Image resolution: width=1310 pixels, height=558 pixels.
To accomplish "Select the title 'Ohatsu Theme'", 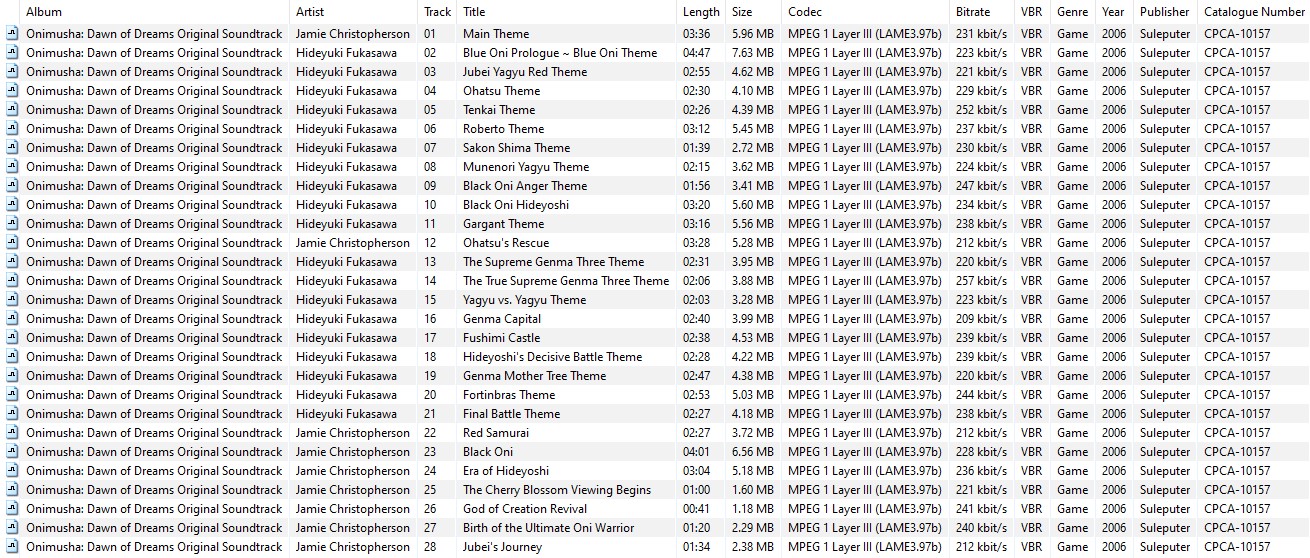I will click(501, 91).
